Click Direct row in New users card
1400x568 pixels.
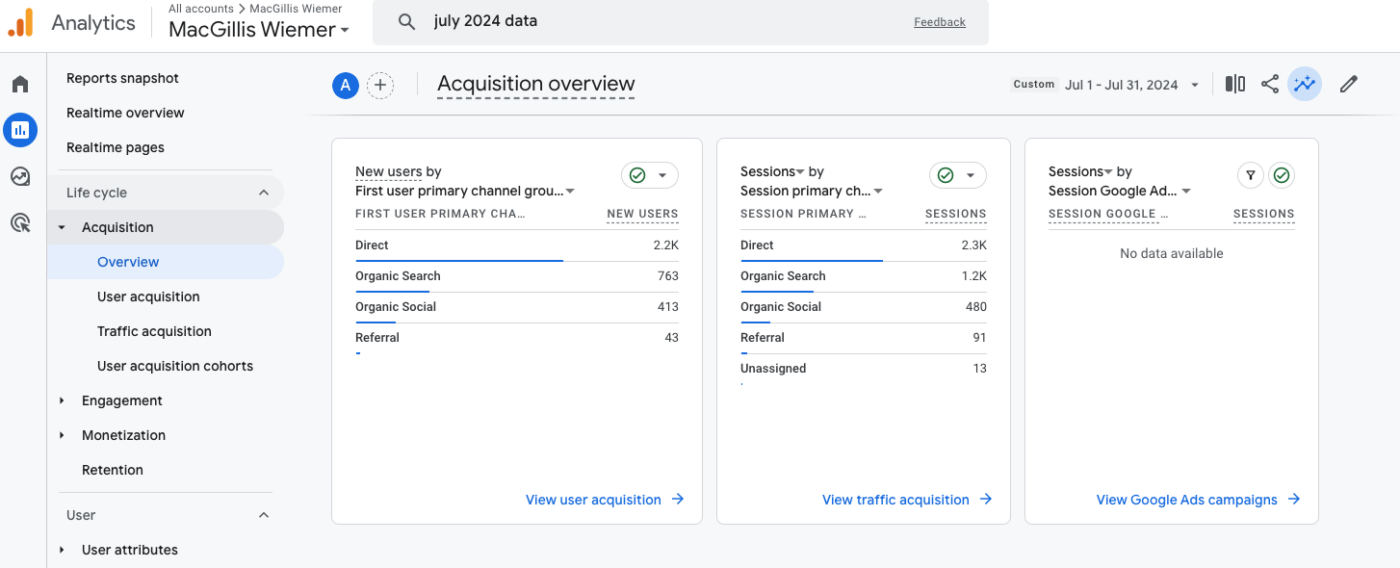(517, 246)
